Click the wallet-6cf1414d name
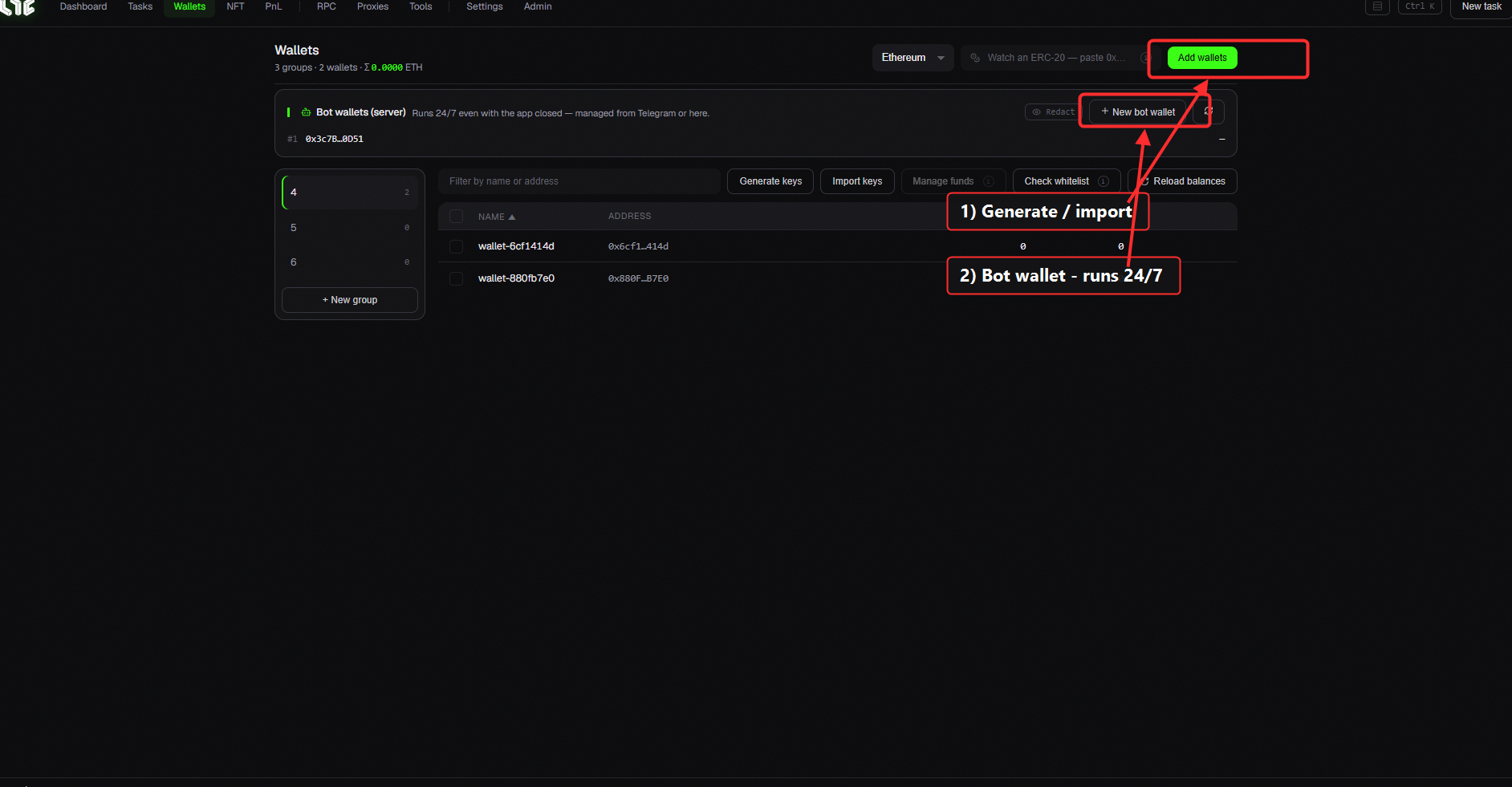The width and height of the screenshot is (1512, 787). point(516,246)
